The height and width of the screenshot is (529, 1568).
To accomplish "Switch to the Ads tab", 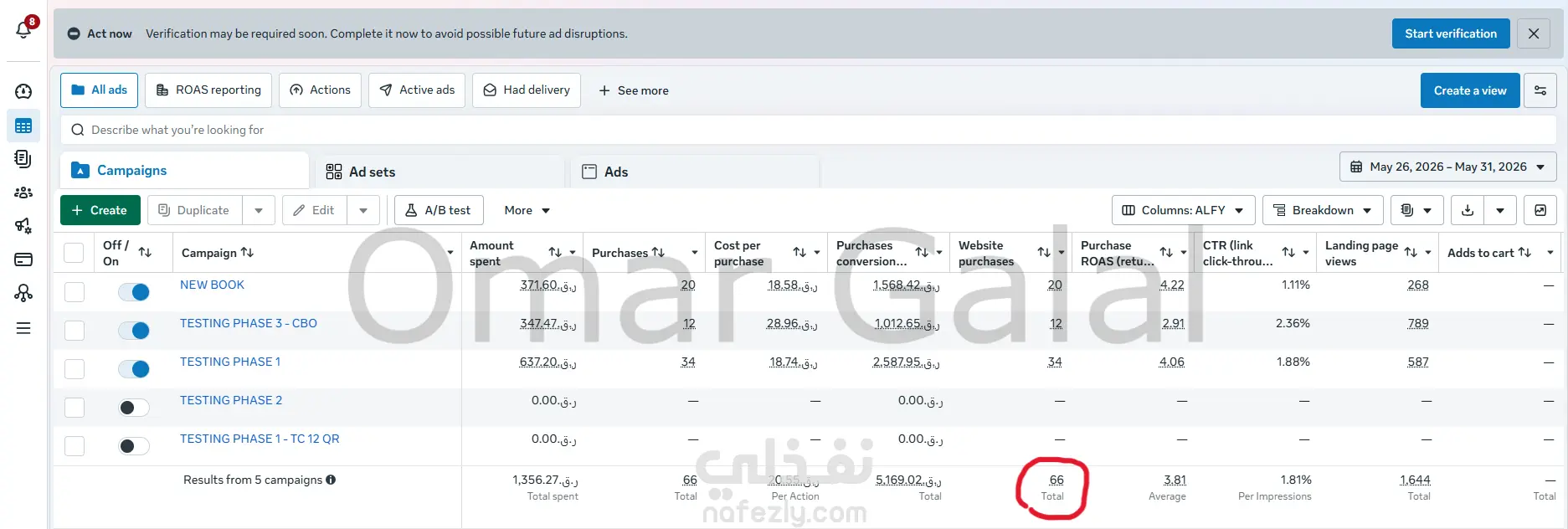I will pyautogui.click(x=695, y=172).
